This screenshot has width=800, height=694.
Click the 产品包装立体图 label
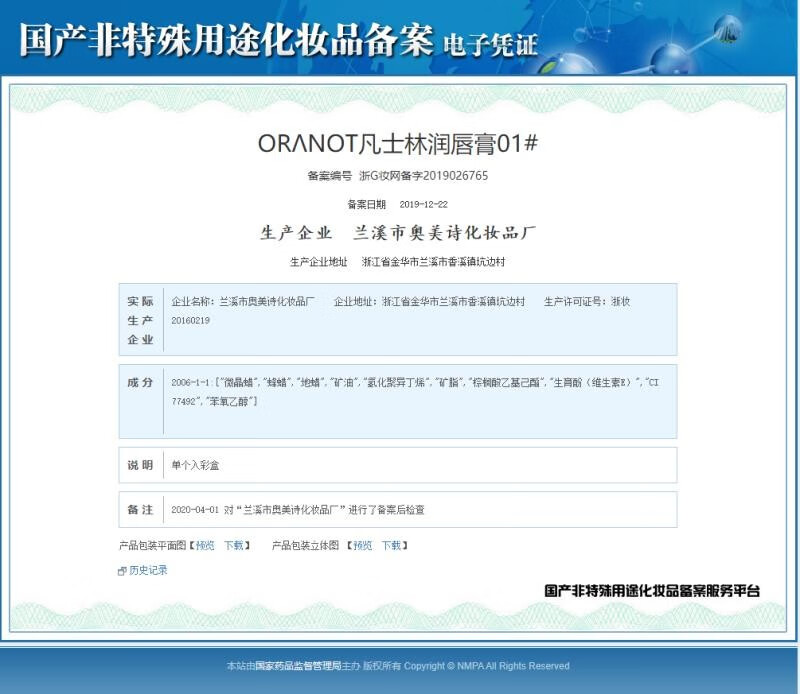pos(305,546)
